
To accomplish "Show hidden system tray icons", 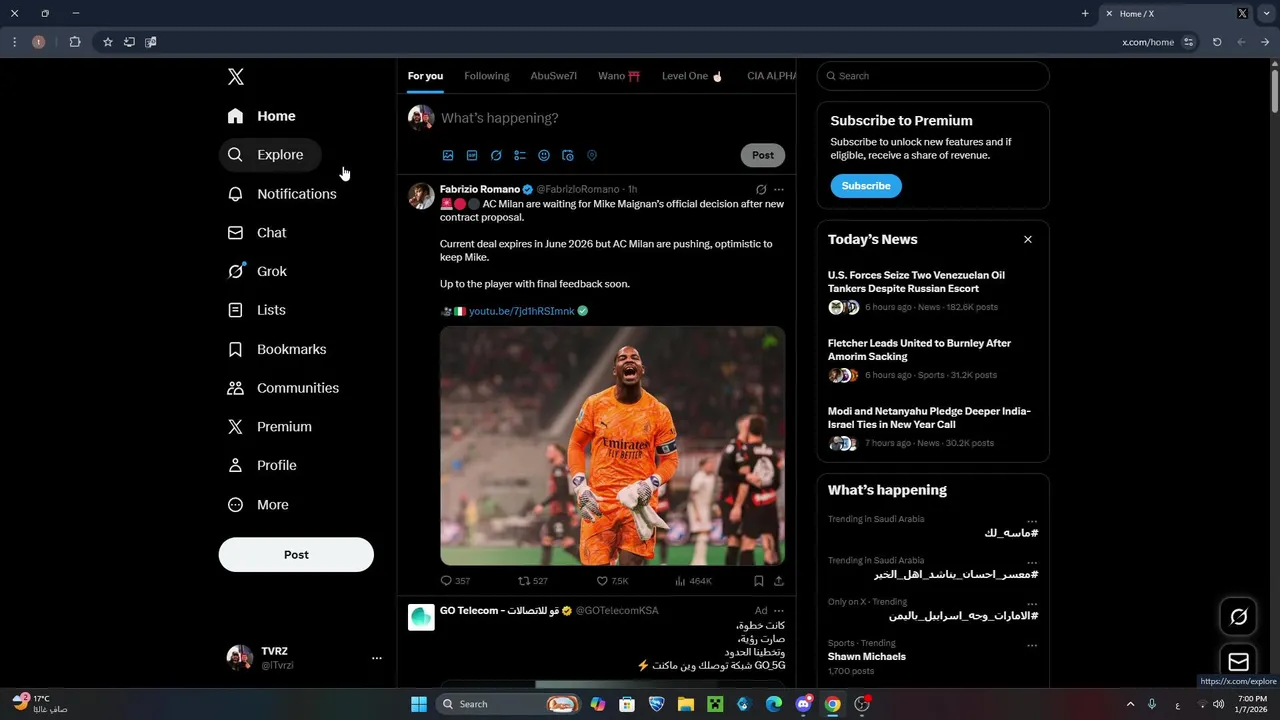I will (1131, 704).
